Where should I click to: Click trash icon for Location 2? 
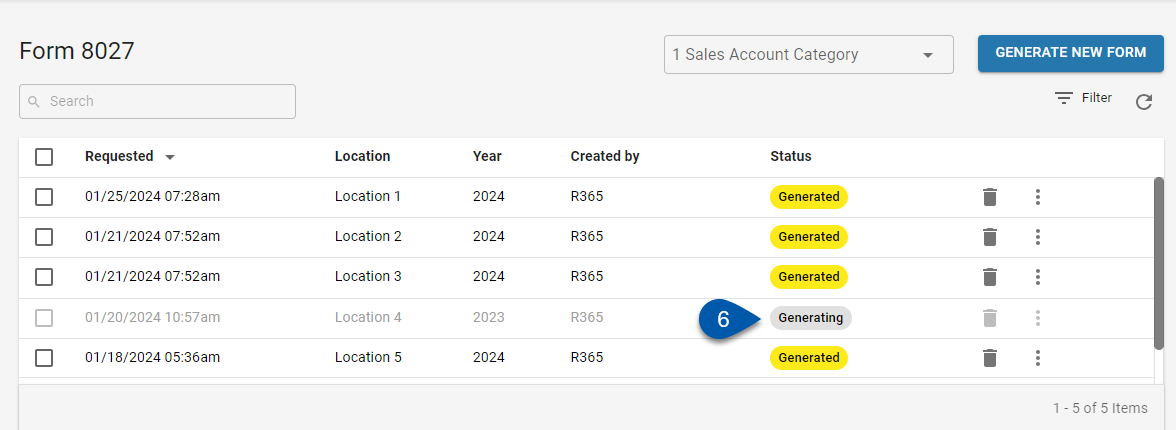(990, 237)
